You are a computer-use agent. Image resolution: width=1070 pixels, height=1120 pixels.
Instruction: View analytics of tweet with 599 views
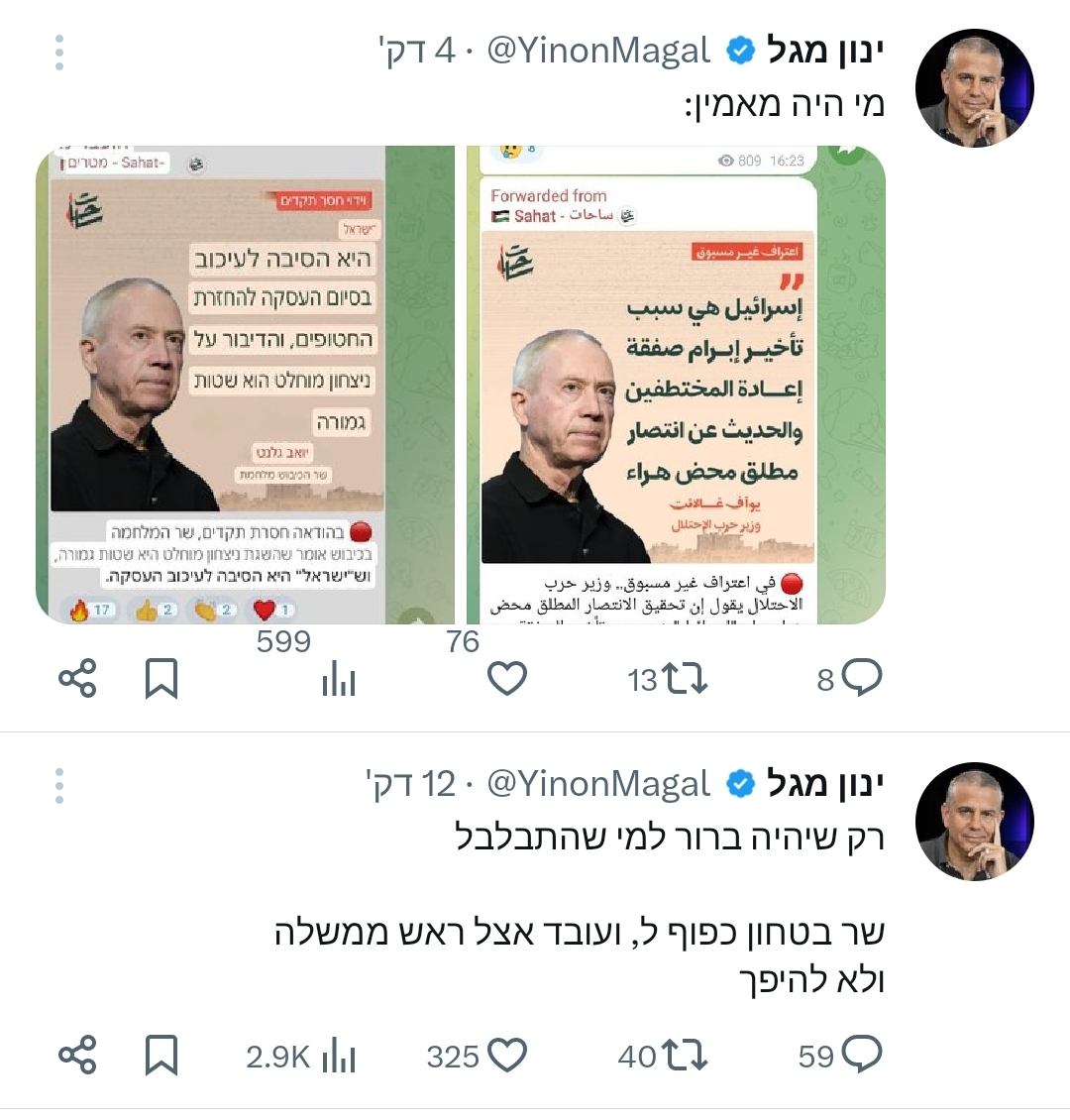point(339,679)
